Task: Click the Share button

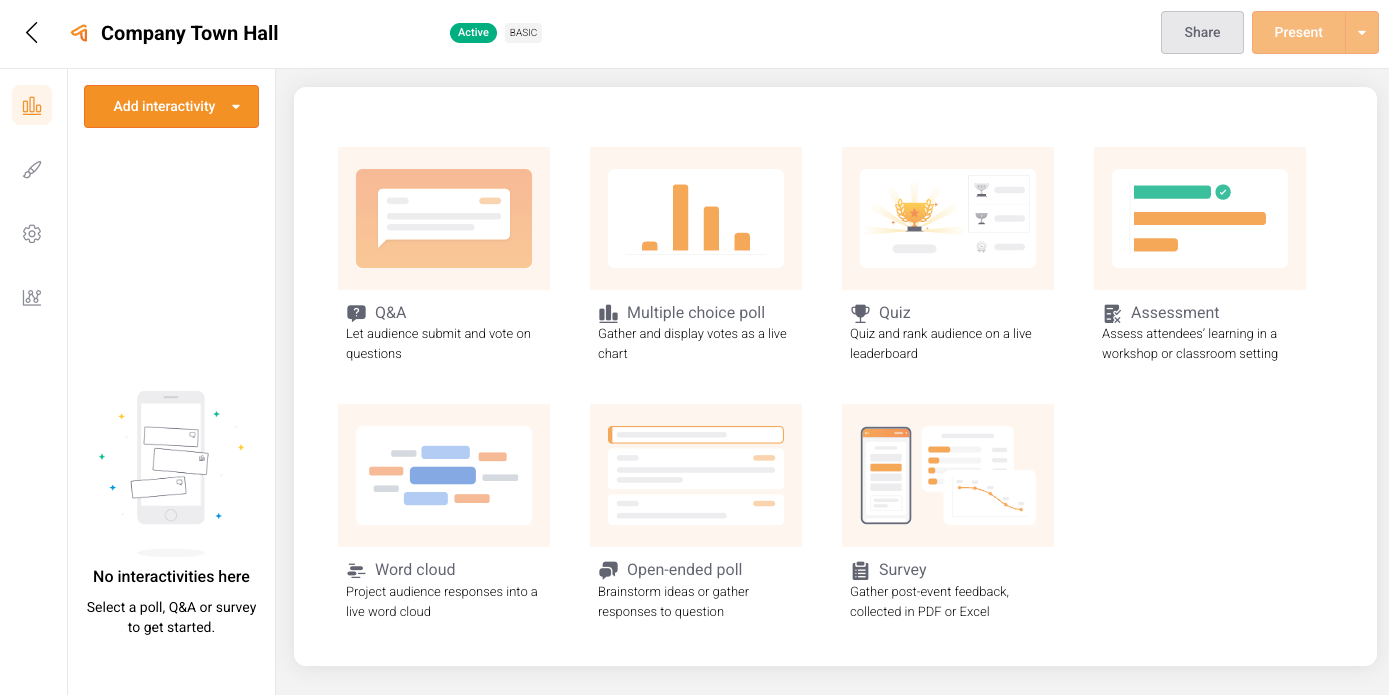Action: [x=1202, y=33]
